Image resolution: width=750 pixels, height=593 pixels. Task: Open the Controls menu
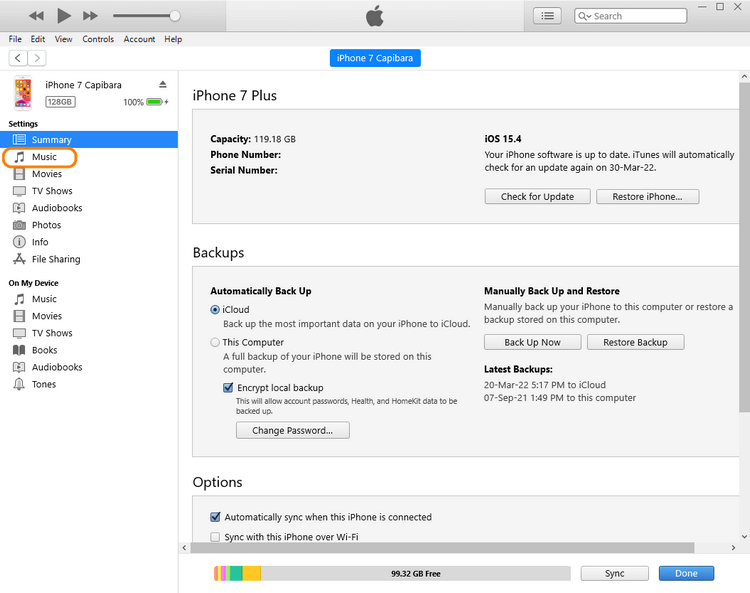click(98, 39)
